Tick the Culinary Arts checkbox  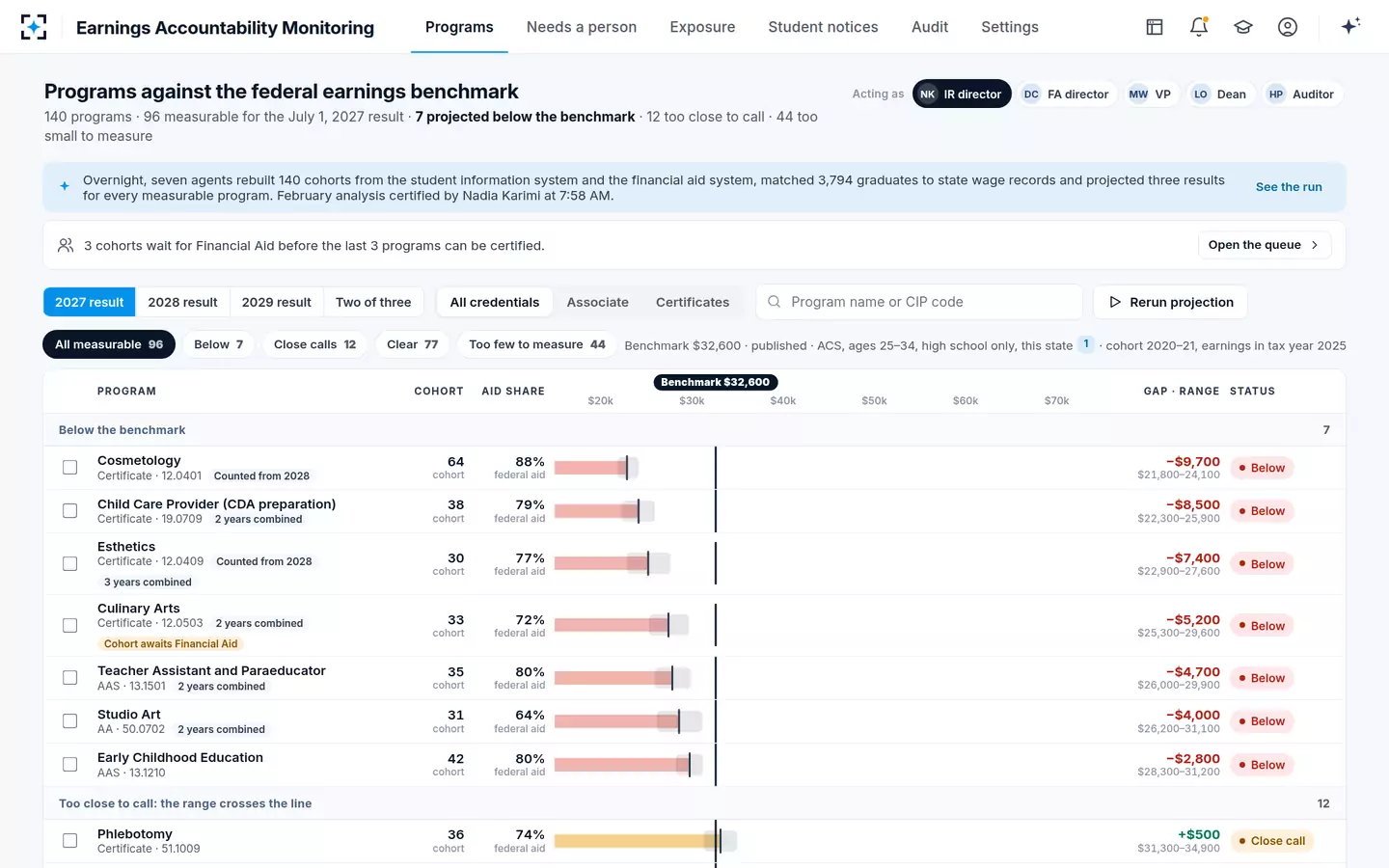(x=70, y=625)
